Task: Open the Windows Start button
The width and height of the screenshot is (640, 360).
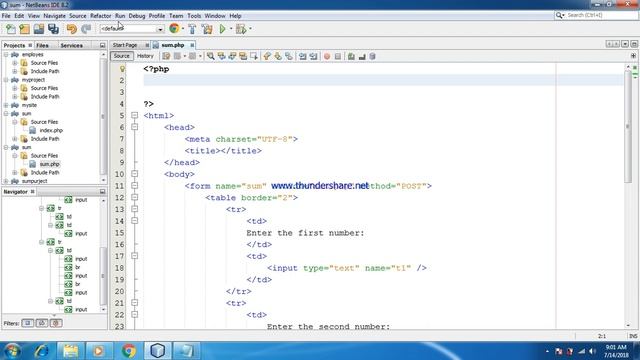Action: tap(12, 351)
